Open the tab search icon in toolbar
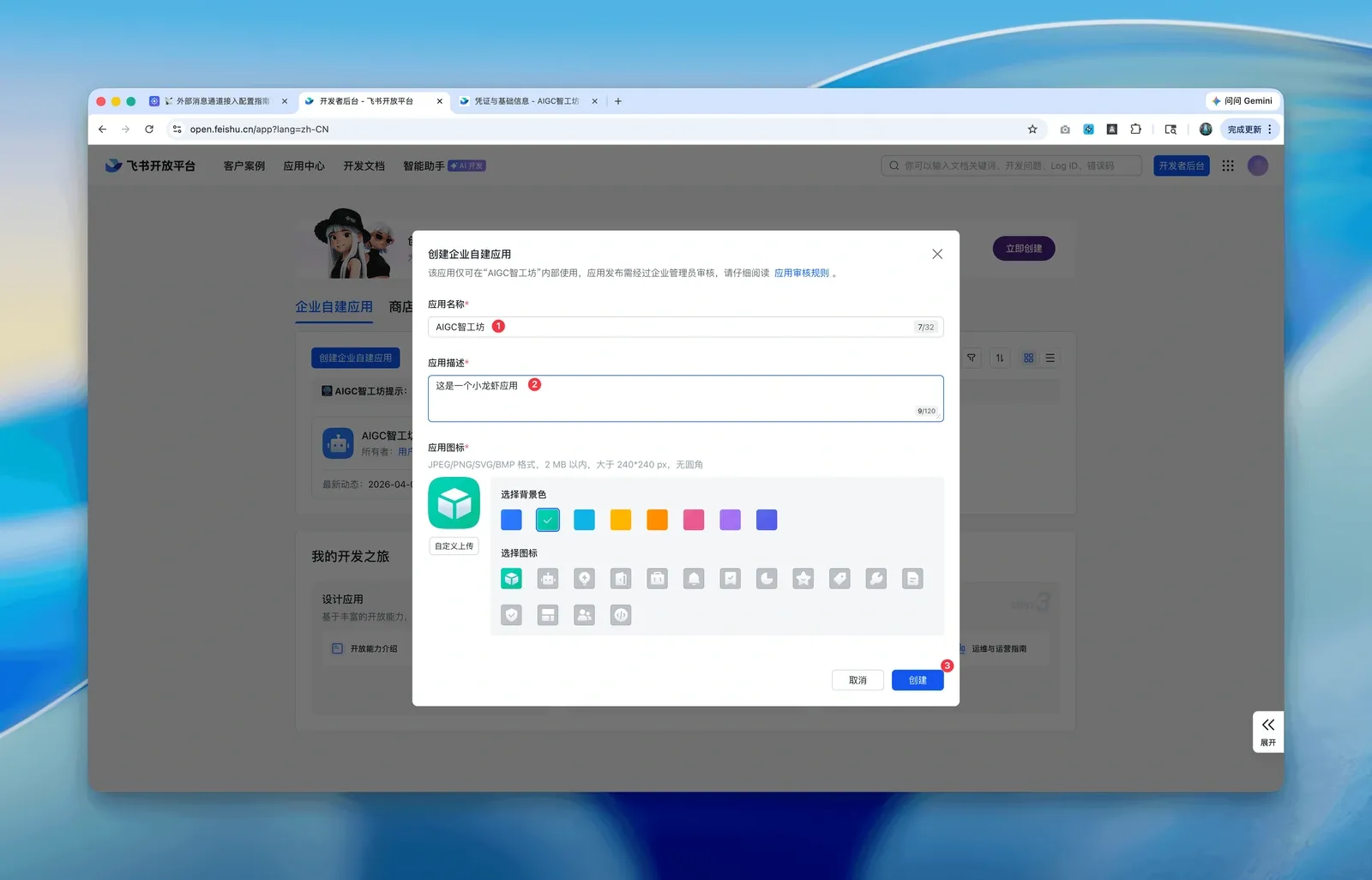This screenshot has height=880, width=1372. (x=1170, y=130)
